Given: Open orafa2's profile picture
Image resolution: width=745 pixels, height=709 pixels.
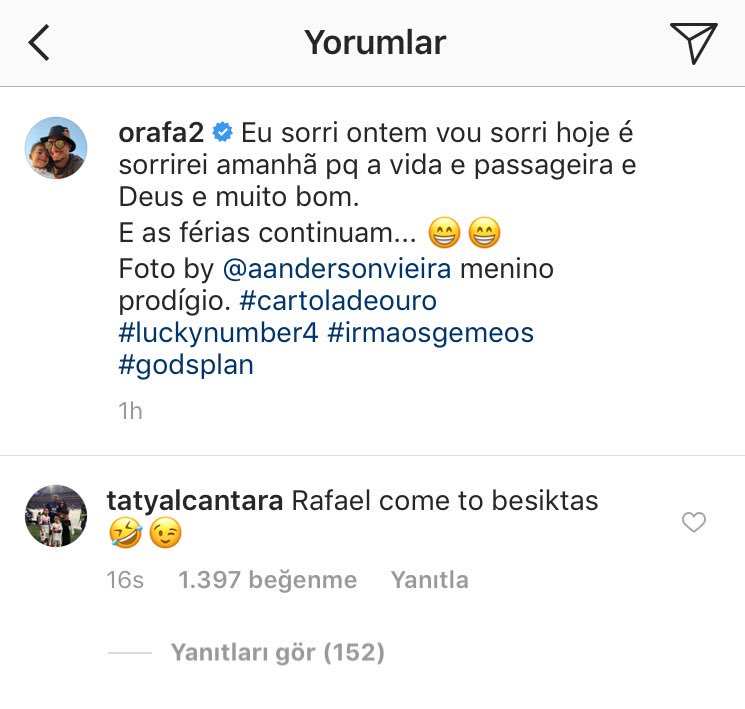Looking at the screenshot, I should pos(56,148).
